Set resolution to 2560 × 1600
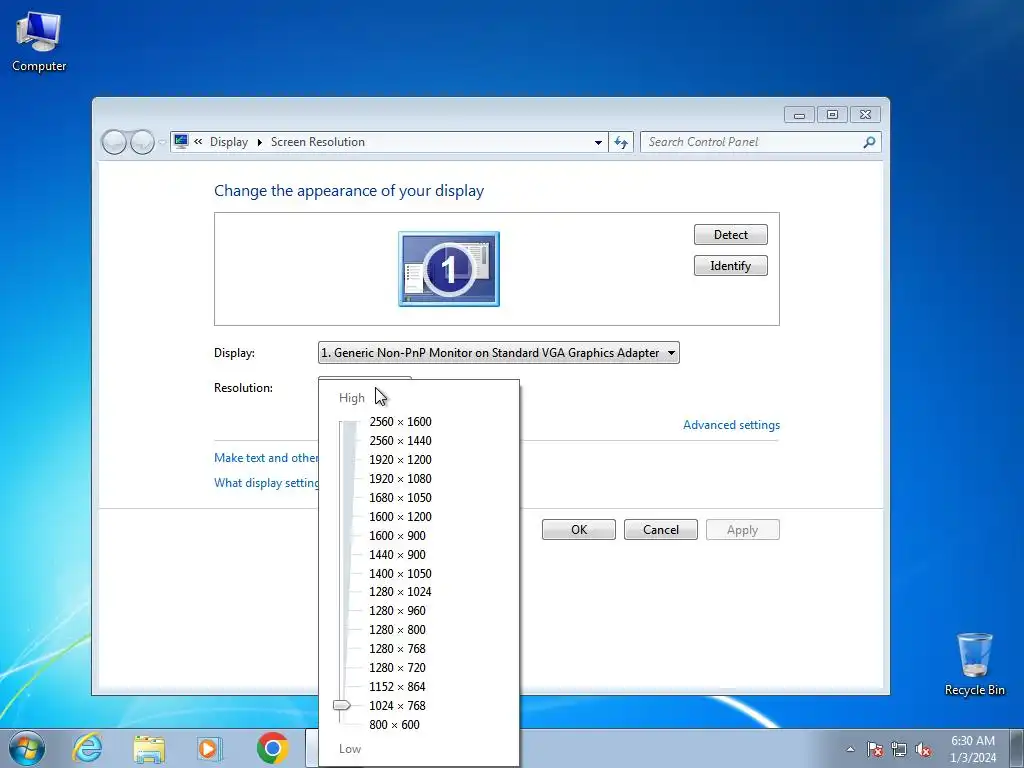This screenshot has height=768, width=1024. coord(400,422)
